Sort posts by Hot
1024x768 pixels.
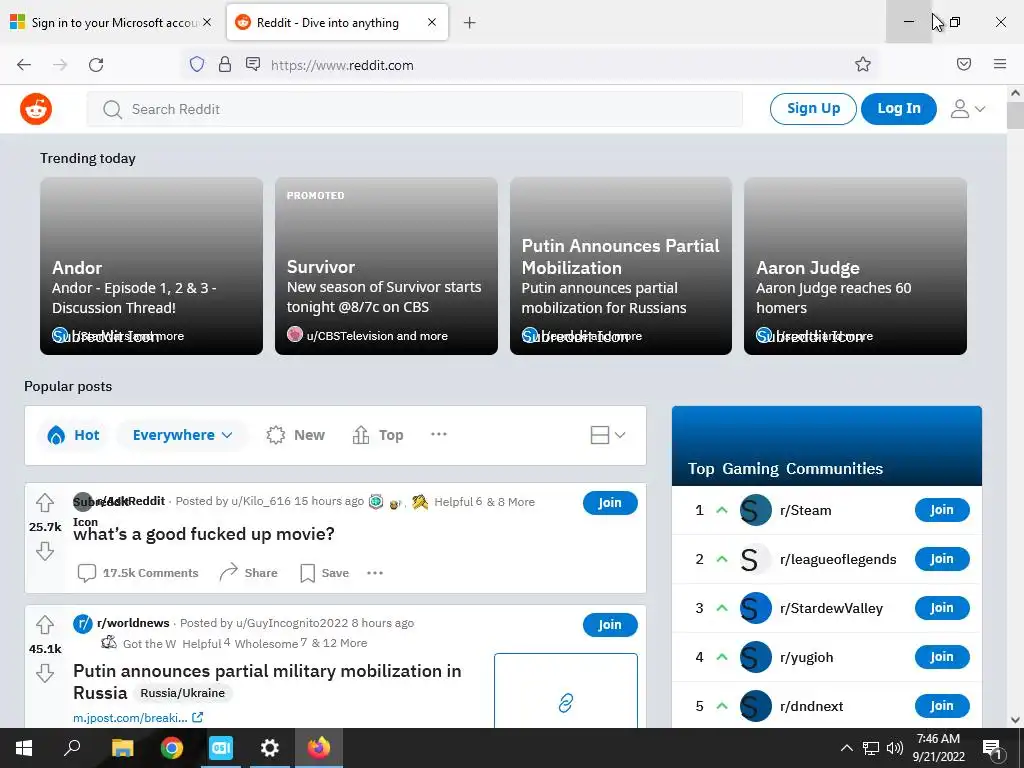[73, 435]
